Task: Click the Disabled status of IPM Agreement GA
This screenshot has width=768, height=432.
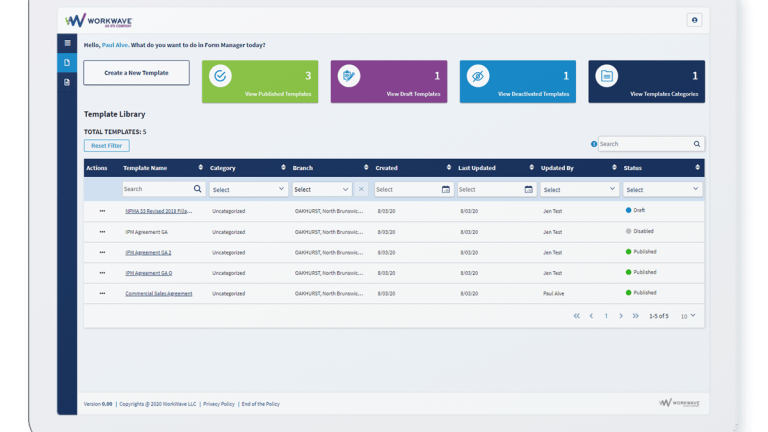Action: point(640,231)
